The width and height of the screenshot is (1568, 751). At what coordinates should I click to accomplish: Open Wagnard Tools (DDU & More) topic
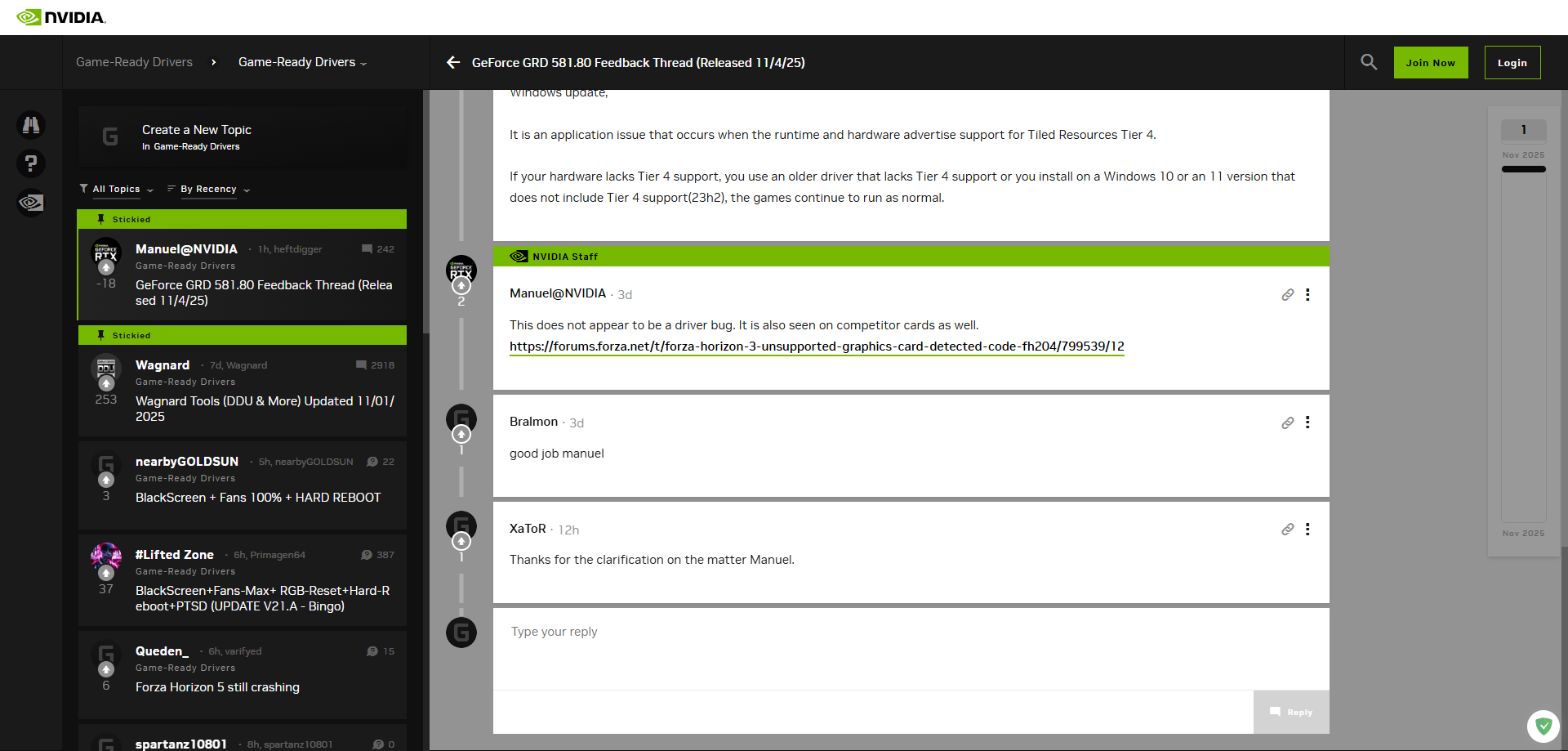tap(265, 409)
